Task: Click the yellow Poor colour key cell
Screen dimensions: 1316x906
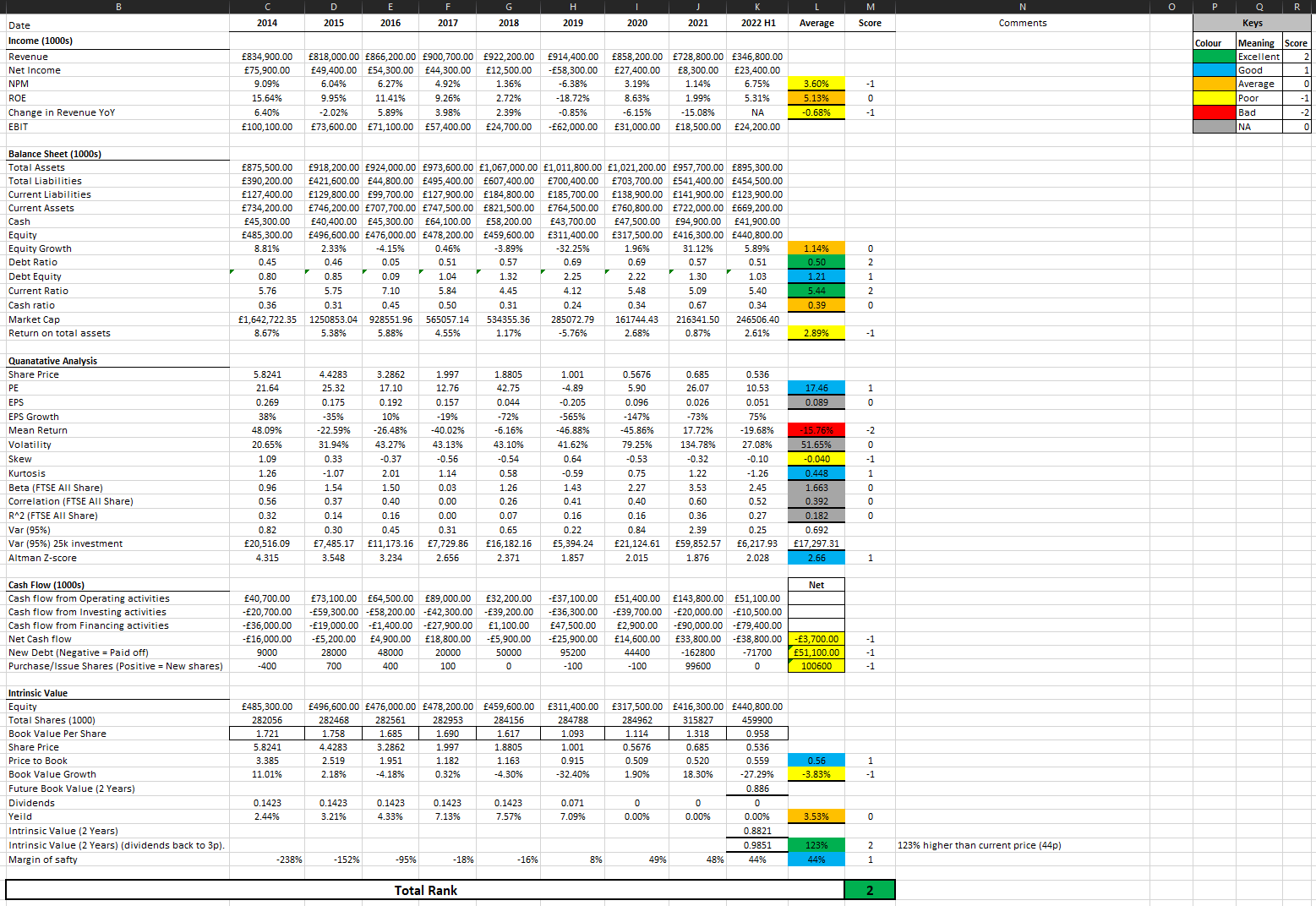Action: coord(1214,98)
